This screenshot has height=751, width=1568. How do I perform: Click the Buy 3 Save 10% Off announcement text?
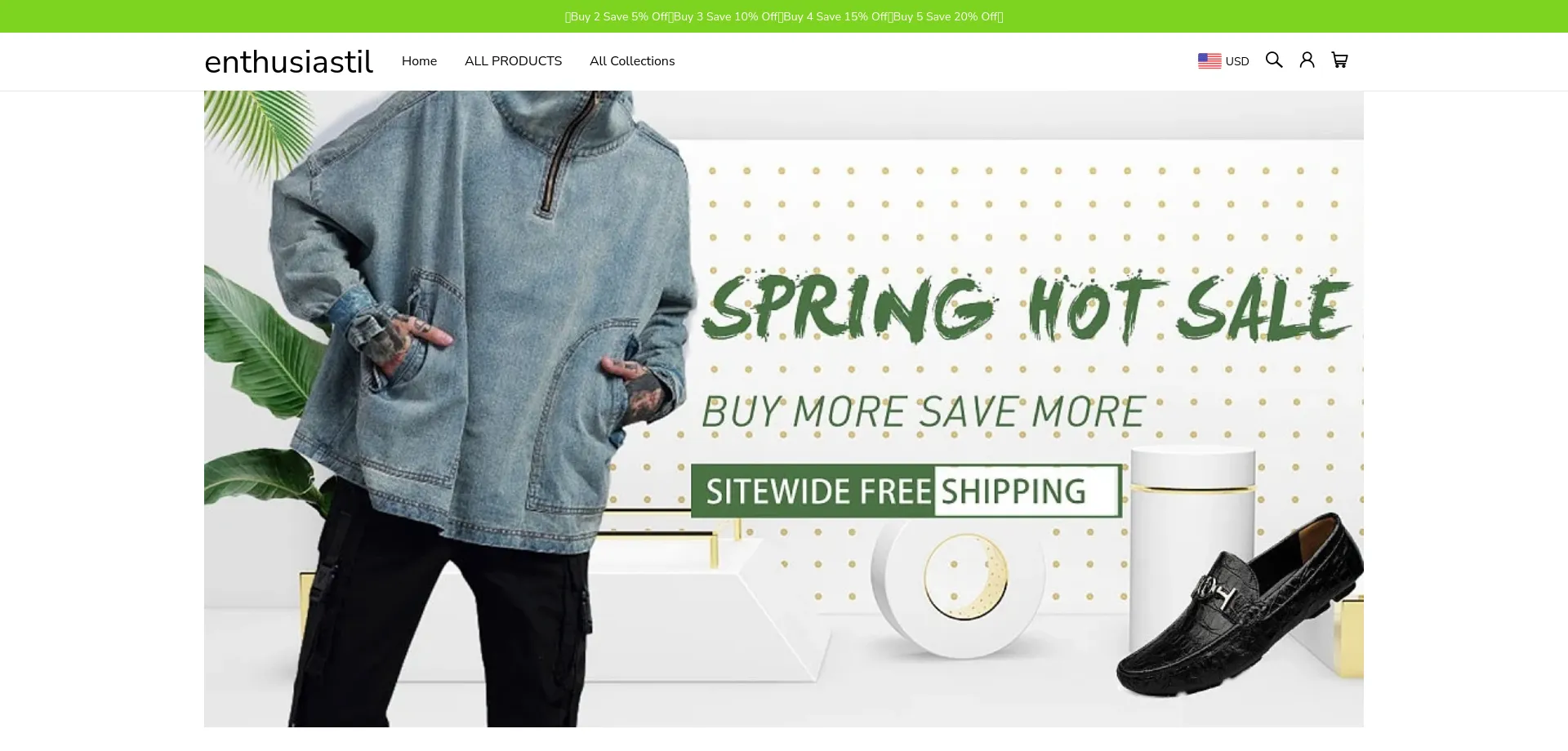(x=726, y=16)
